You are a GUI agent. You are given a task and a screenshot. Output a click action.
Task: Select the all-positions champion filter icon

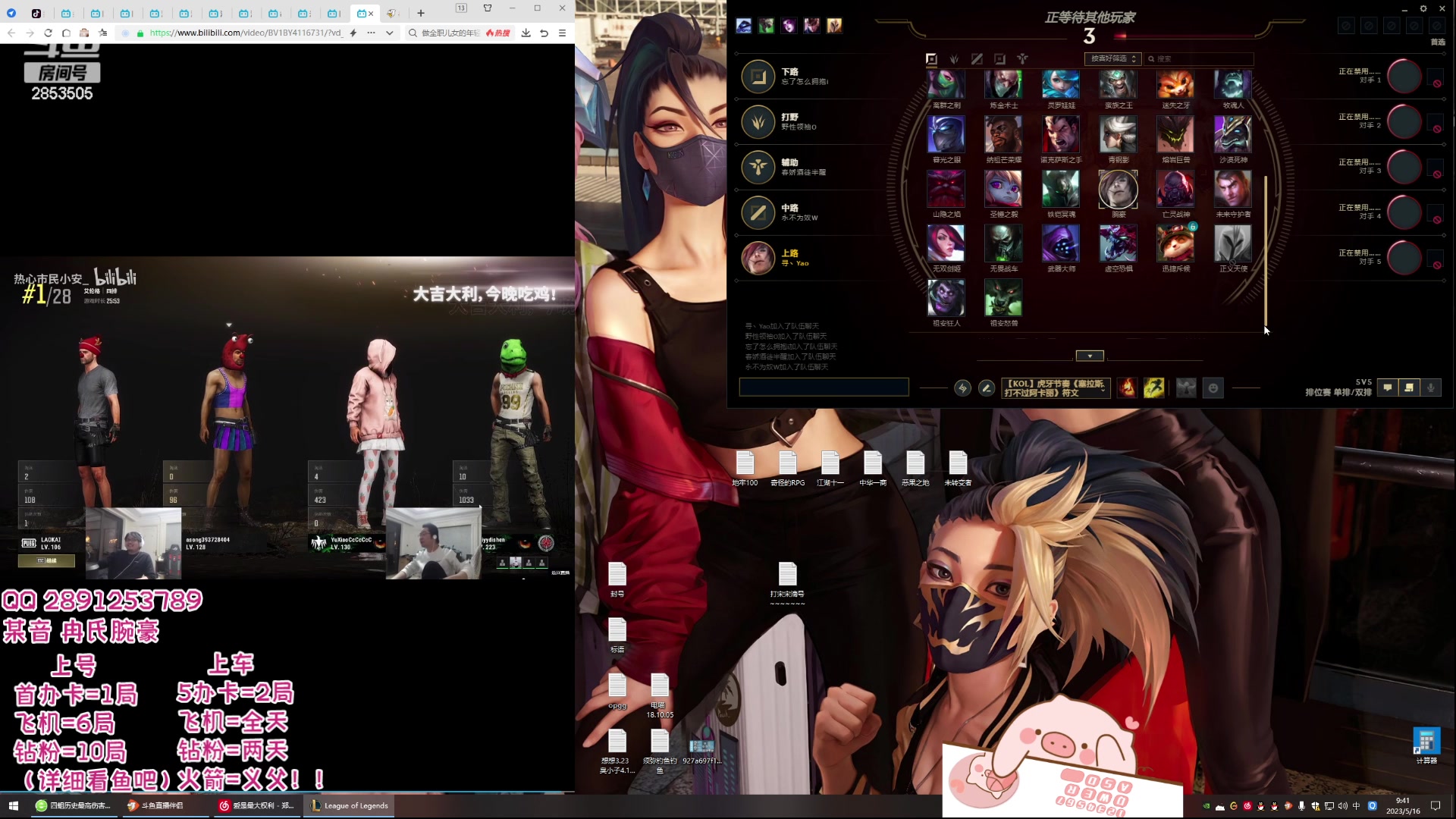[x=931, y=58]
